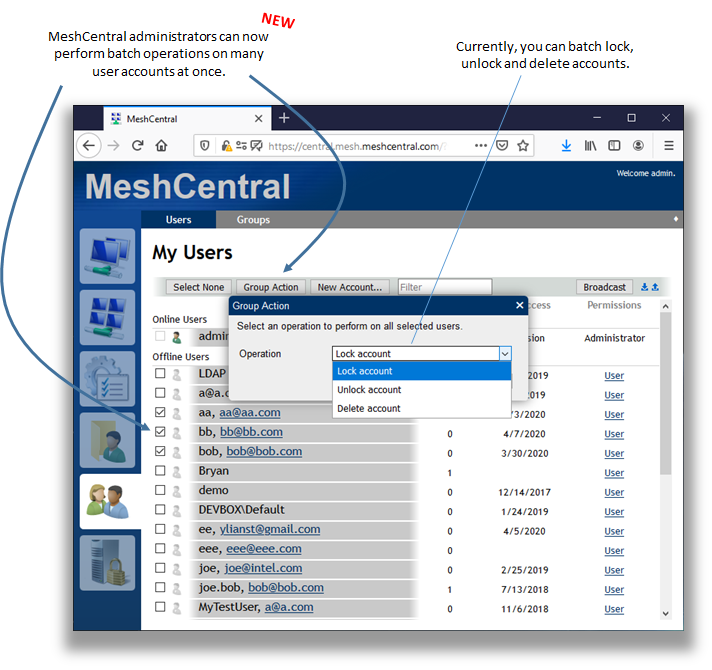
Task: Click the scroll down arrow of user list
Action: (665, 613)
